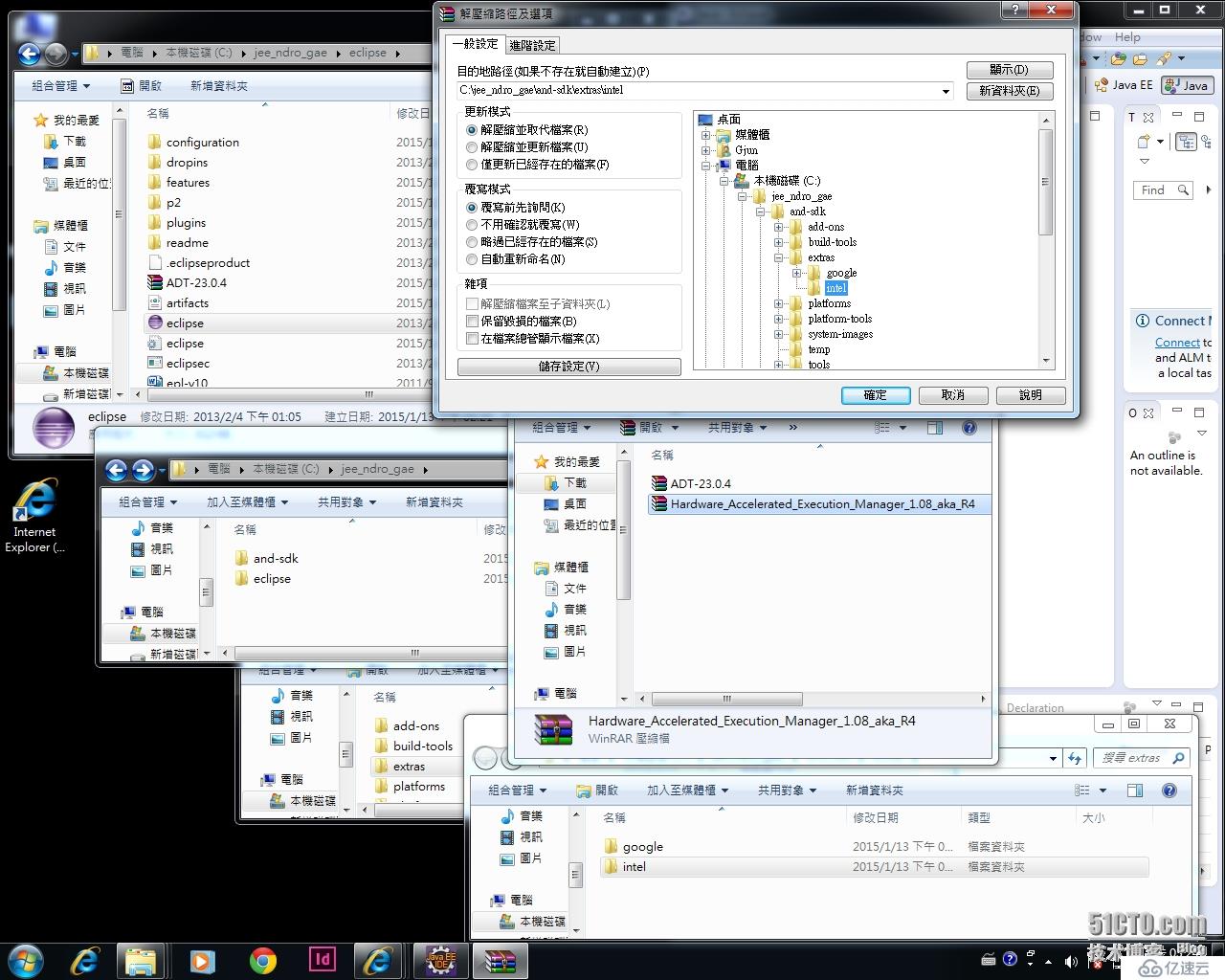Switch to the 一般設定 tab
The image size is (1225, 980).
(x=475, y=44)
